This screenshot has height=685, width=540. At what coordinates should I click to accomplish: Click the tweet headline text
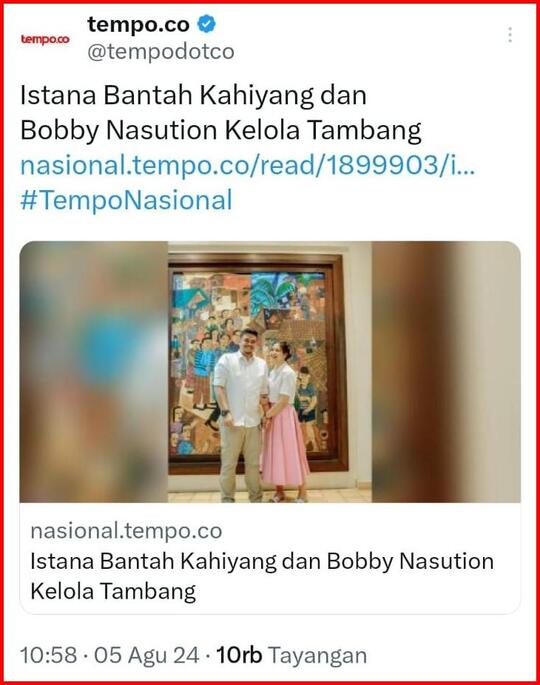tap(221, 113)
